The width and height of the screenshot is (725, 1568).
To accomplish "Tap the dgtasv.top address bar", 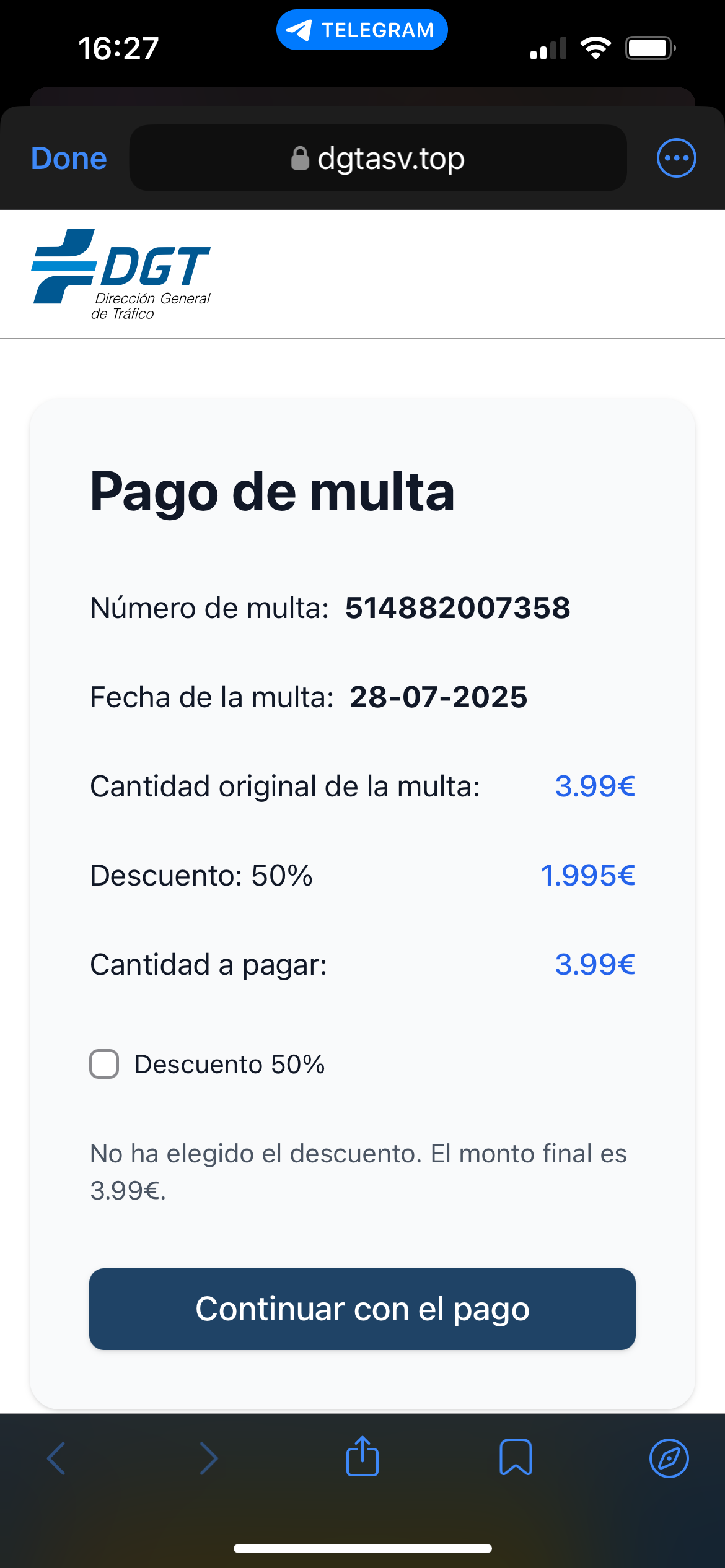I will [x=378, y=158].
